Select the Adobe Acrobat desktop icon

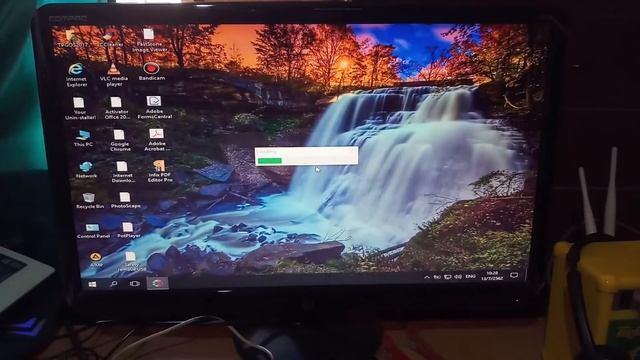pos(157,139)
